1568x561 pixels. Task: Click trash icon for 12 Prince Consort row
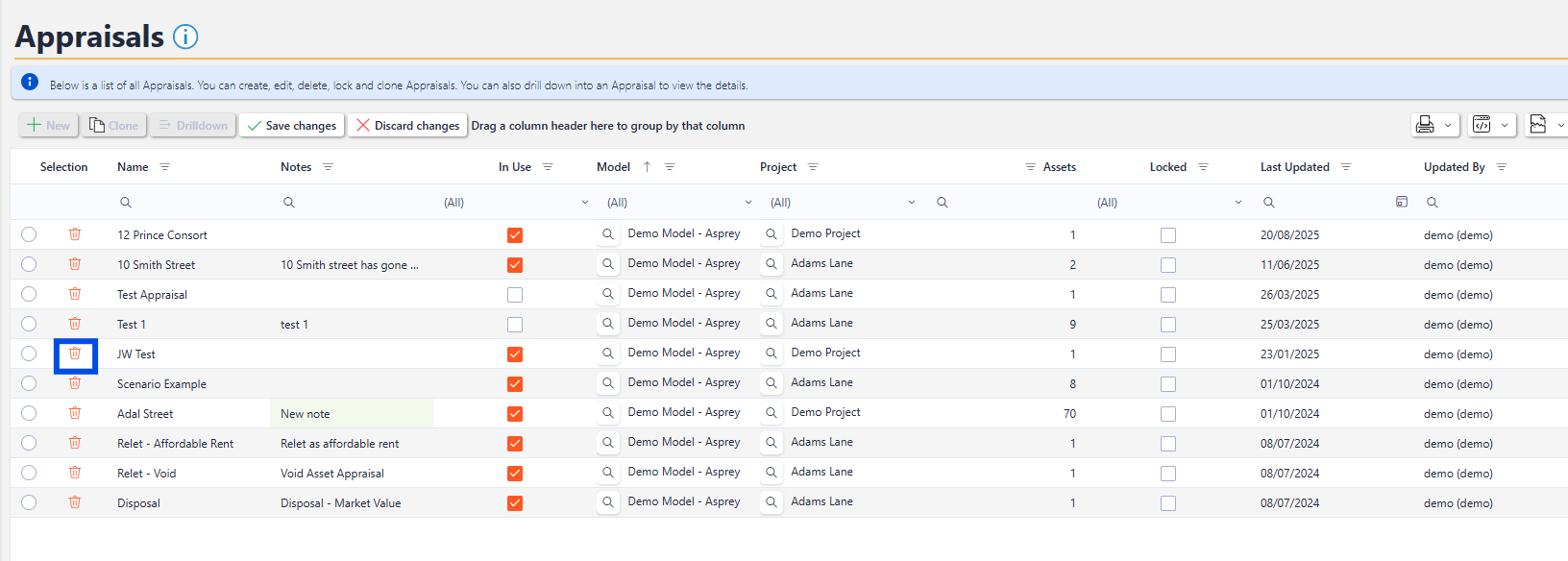pos(75,234)
